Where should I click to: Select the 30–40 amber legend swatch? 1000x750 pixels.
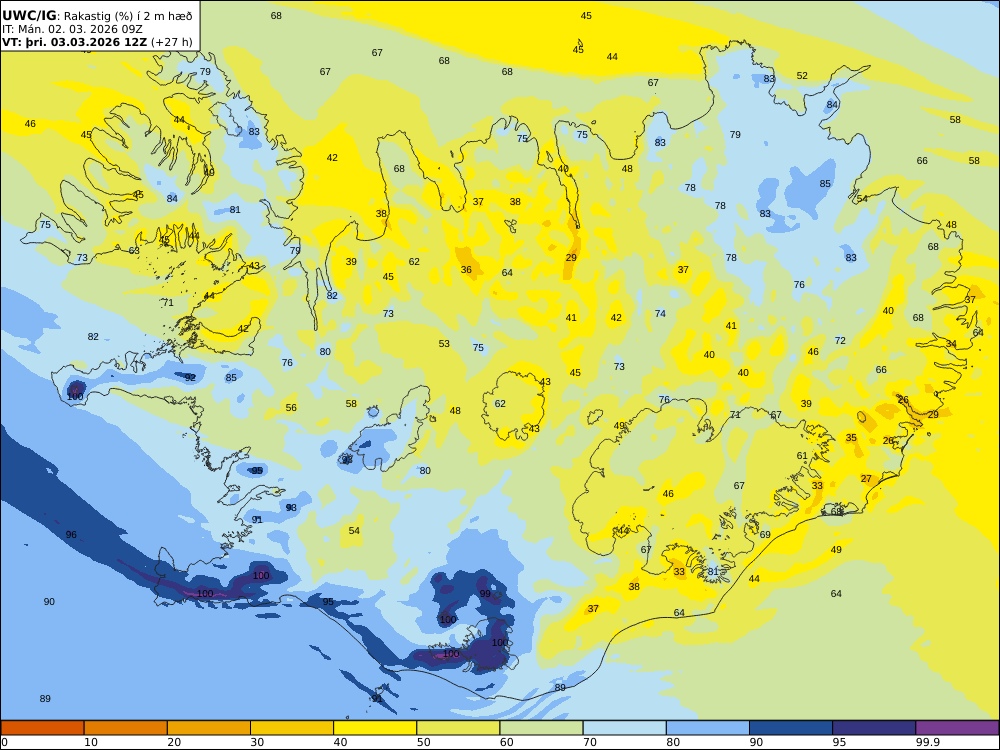[292, 728]
